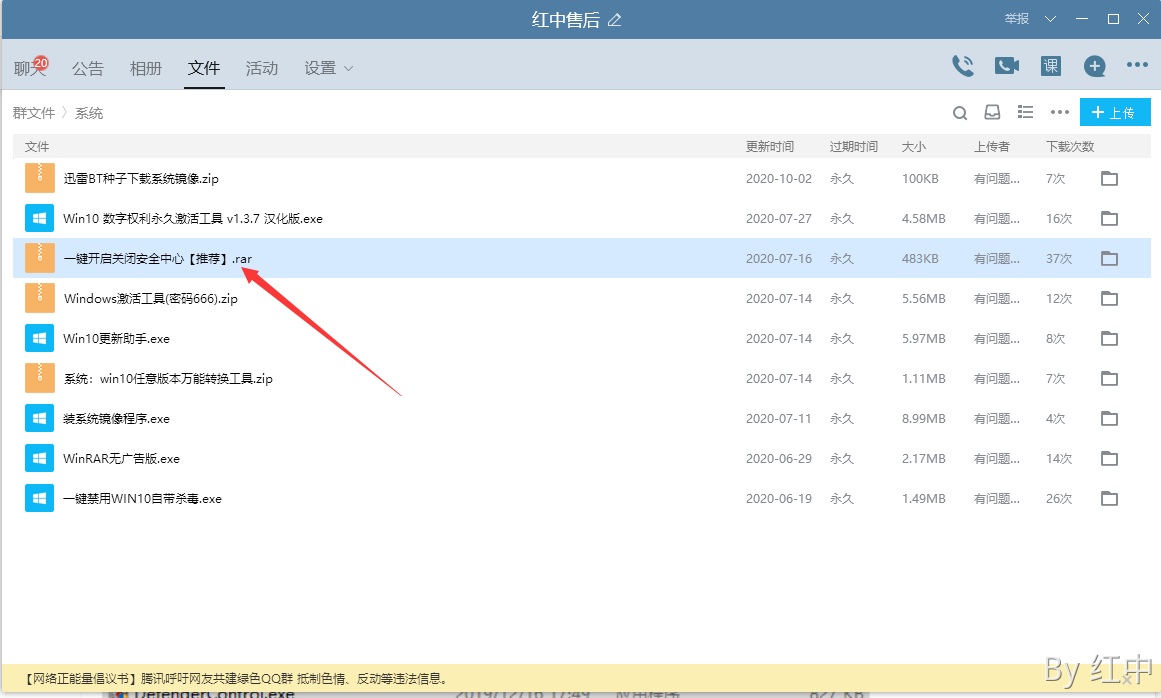Open the file inbox icon
Viewport: 1161px width, 698px height.
pyautogui.click(x=992, y=113)
